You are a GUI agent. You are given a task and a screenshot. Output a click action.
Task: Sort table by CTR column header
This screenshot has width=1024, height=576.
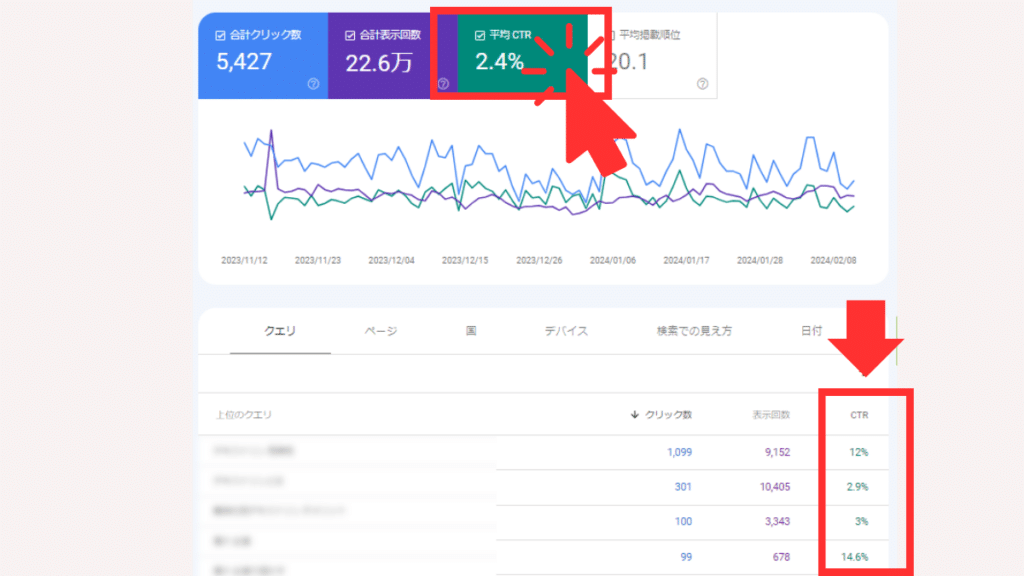[859, 414]
